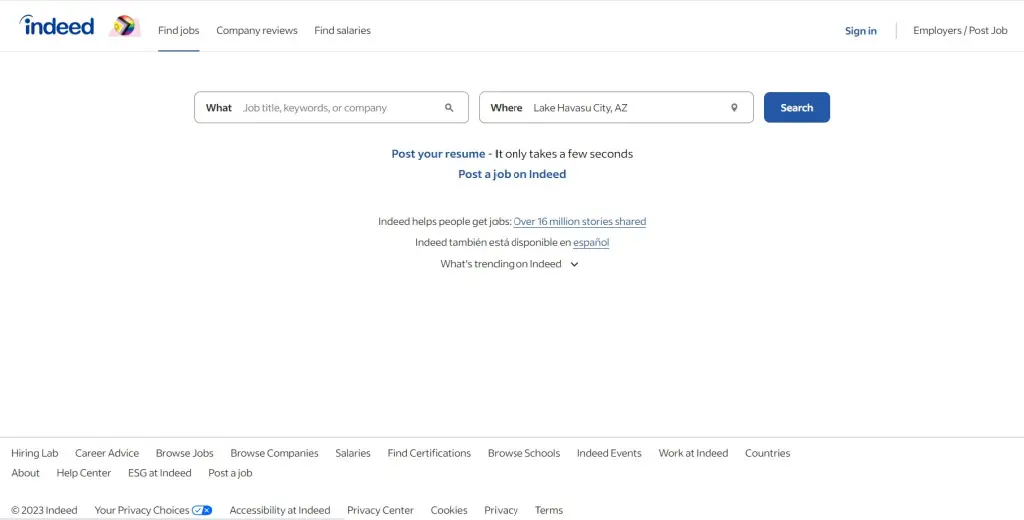
Task: Open Find salaries page
Action: tap(342, 30)
